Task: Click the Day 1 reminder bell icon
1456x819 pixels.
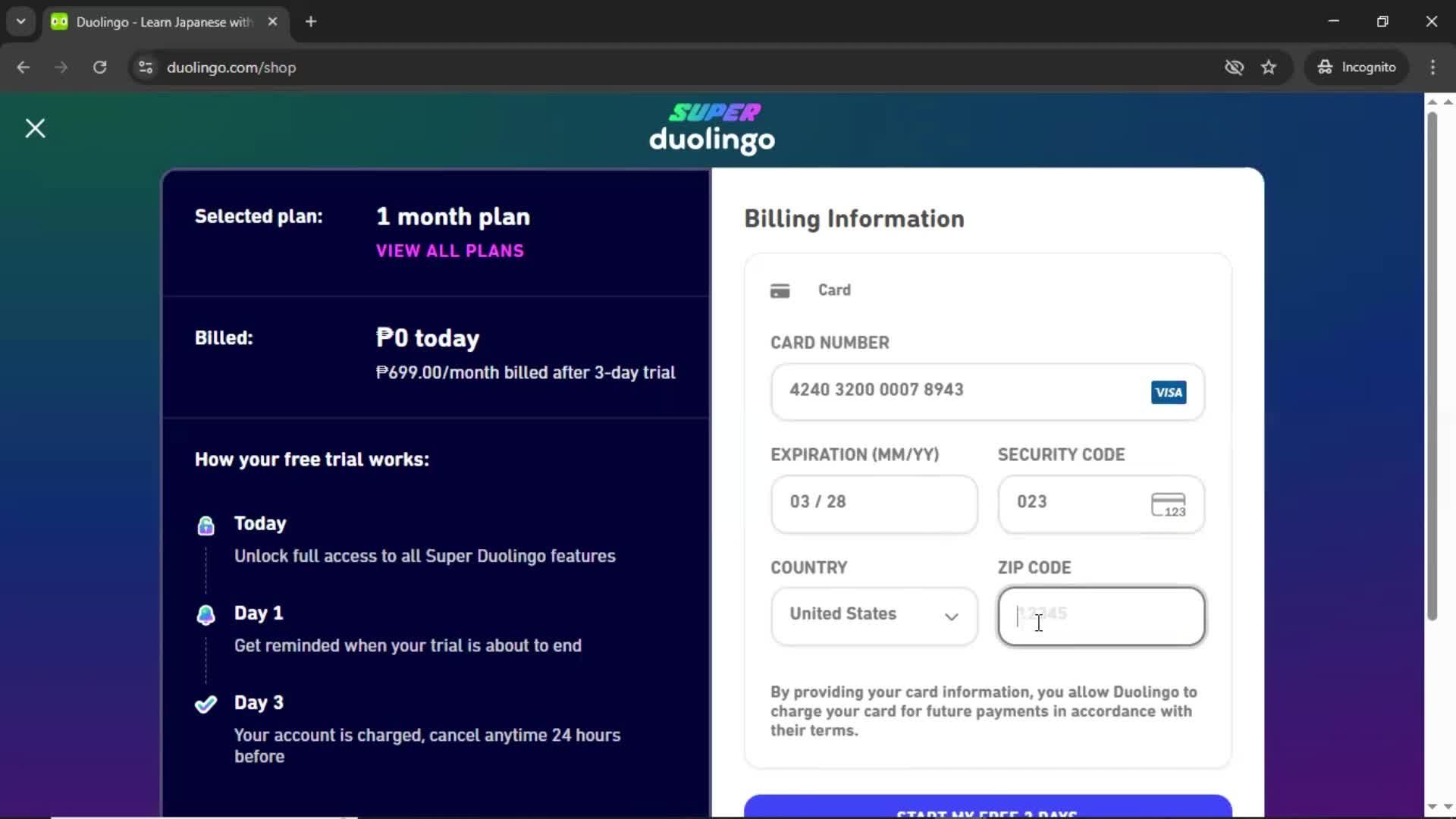Action: tap(205, 615)
